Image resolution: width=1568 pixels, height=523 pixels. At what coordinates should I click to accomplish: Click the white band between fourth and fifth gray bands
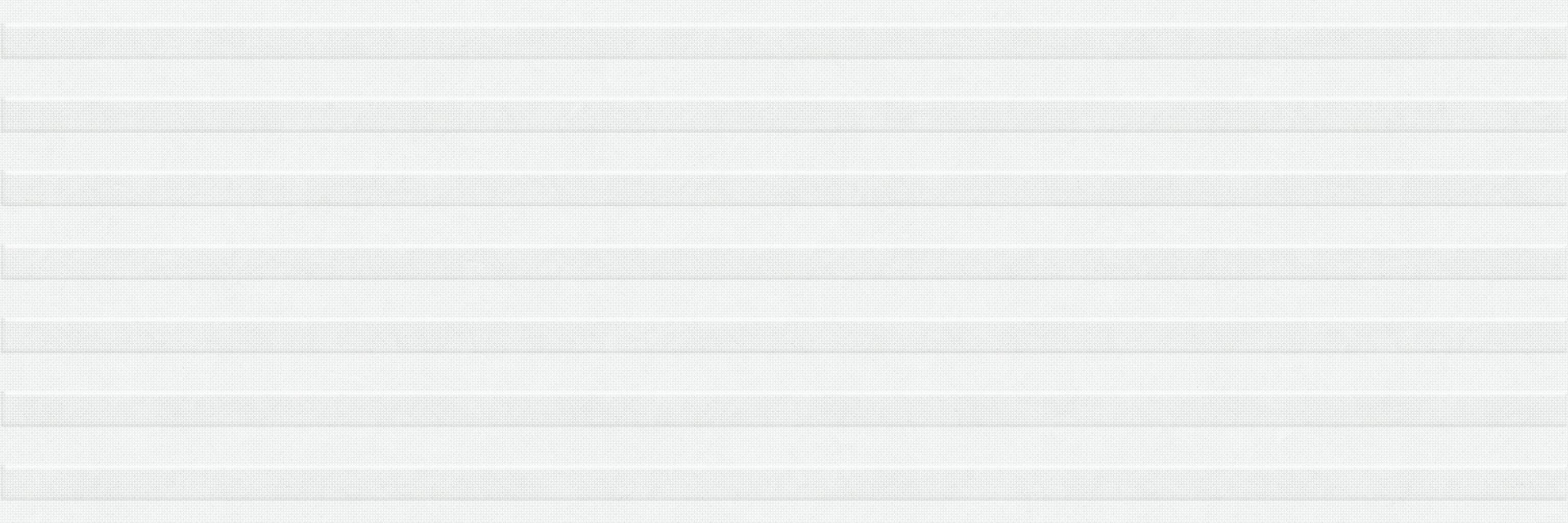pyautogui.click(x=784, y=299)
